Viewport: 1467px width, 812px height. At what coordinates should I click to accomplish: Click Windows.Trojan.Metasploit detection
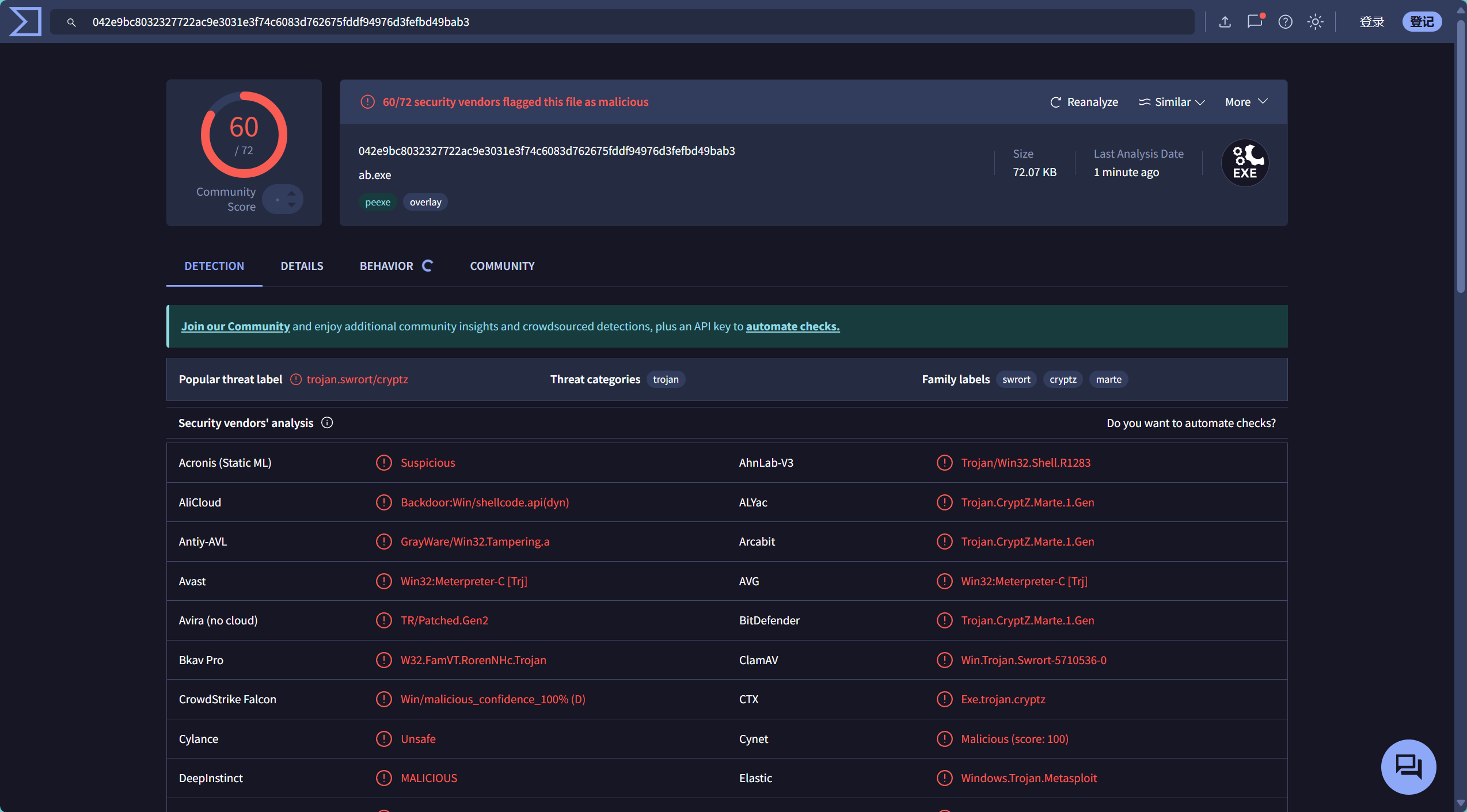pos(1029,778)
